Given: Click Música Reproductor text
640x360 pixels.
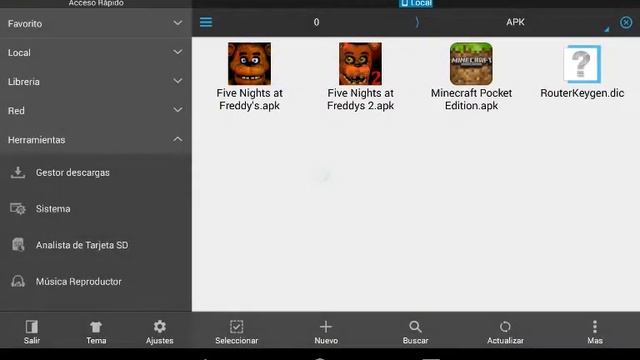Looking at the screenshot, I should coord(78,281).
